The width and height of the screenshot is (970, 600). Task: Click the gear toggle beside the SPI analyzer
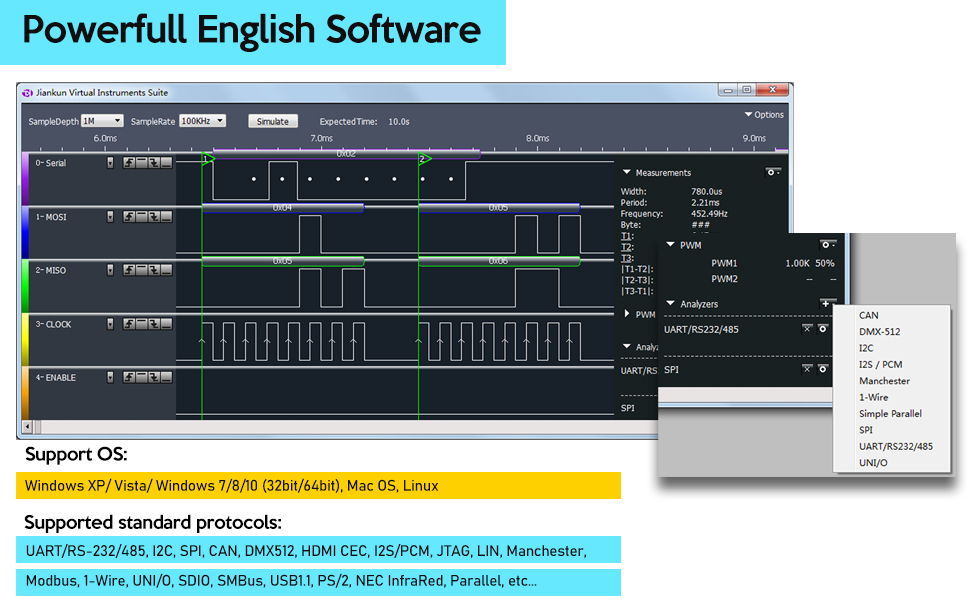pos(823,369)
